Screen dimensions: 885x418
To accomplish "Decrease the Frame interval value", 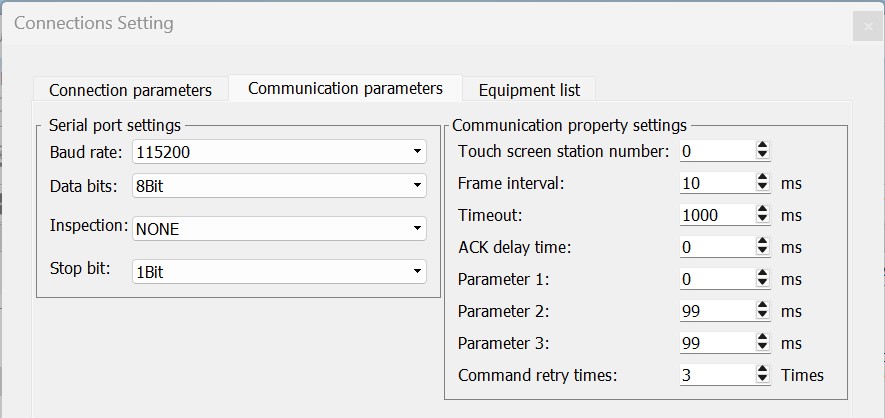I will click(763, 188).
